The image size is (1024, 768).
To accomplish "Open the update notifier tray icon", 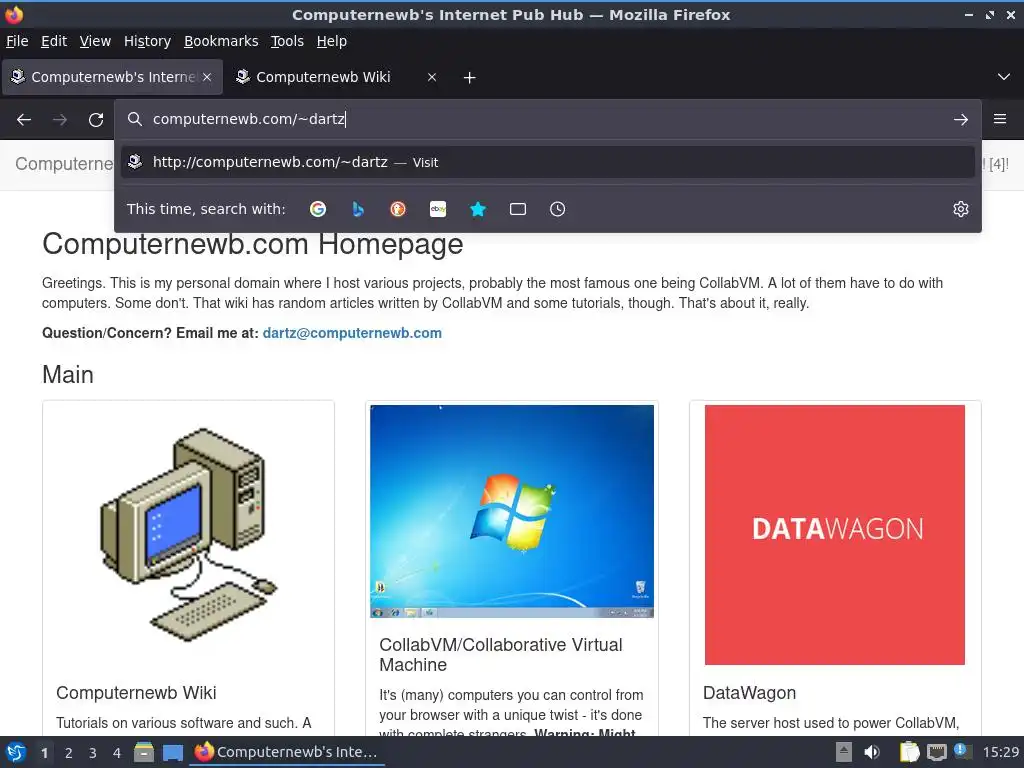I will (x=962, y=751).
